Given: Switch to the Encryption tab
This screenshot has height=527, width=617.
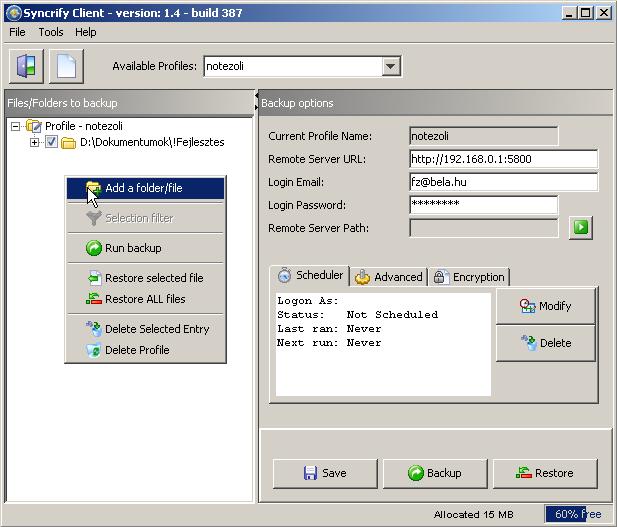Looking at the screenshot, I should point(469,277).
